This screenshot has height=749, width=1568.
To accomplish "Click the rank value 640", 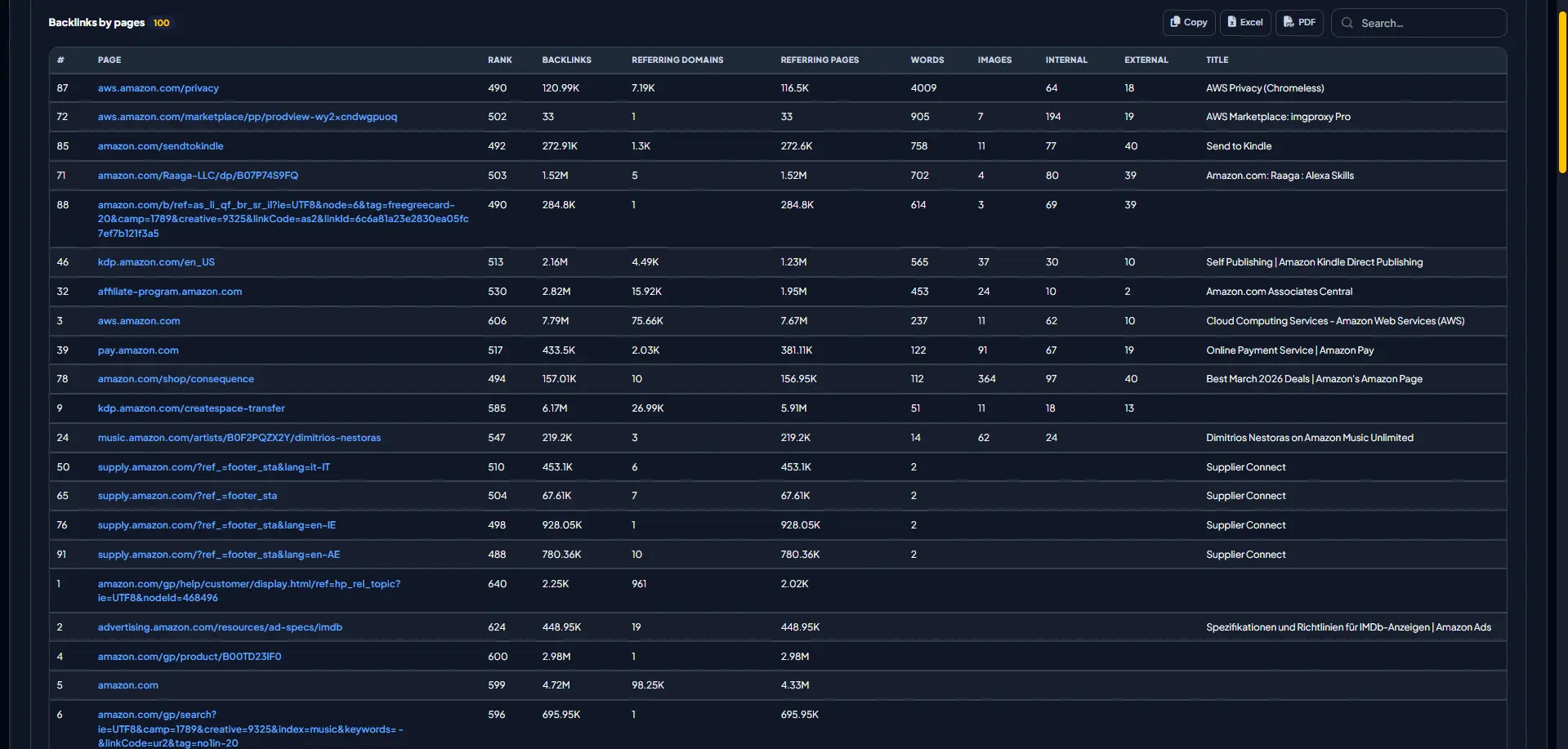I will click(498, 584).
